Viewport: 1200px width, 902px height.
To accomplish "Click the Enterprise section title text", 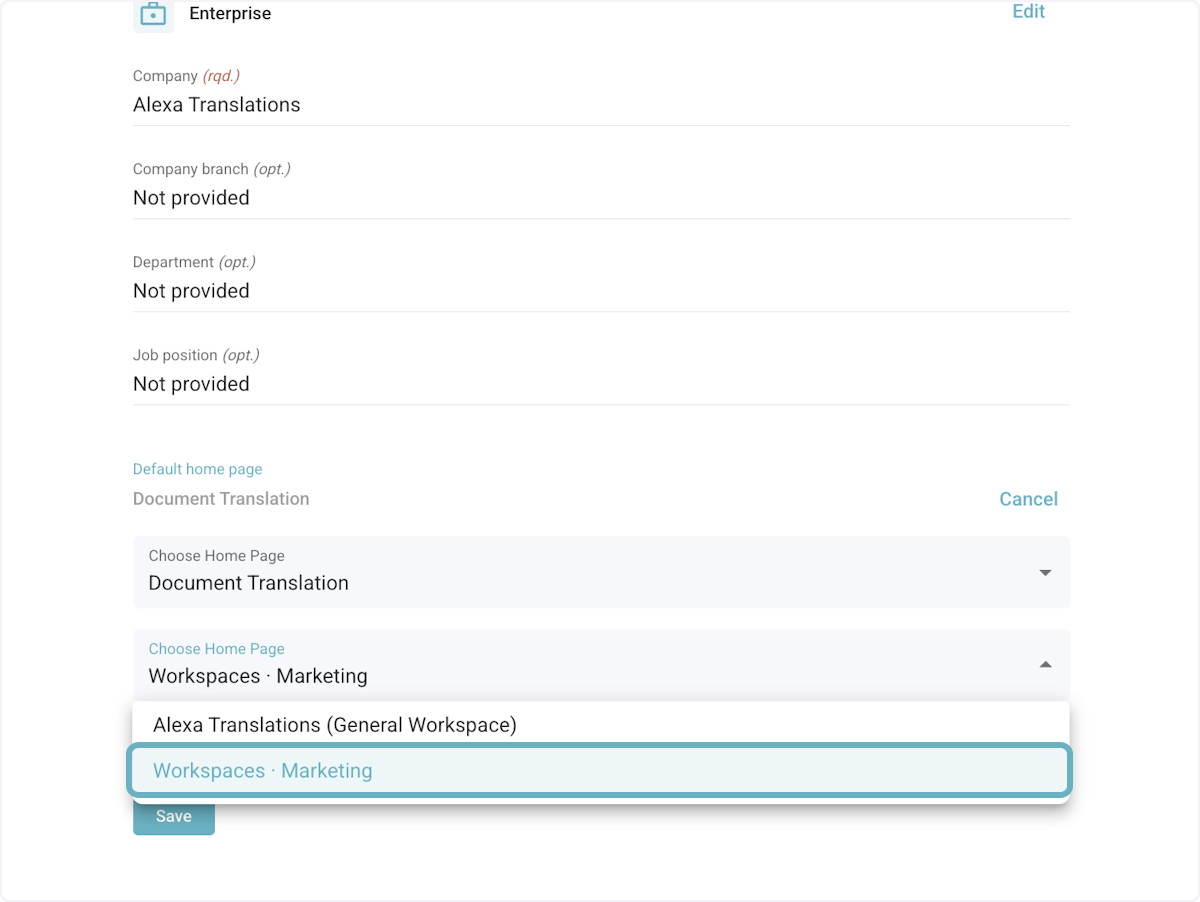I will coord(230,14).
